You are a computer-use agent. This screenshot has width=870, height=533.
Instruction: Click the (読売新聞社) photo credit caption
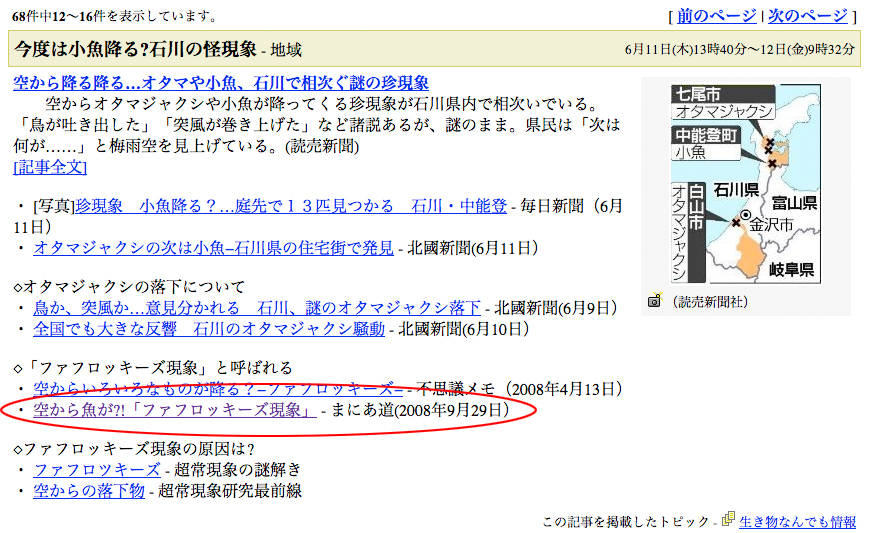pos(709,301)
